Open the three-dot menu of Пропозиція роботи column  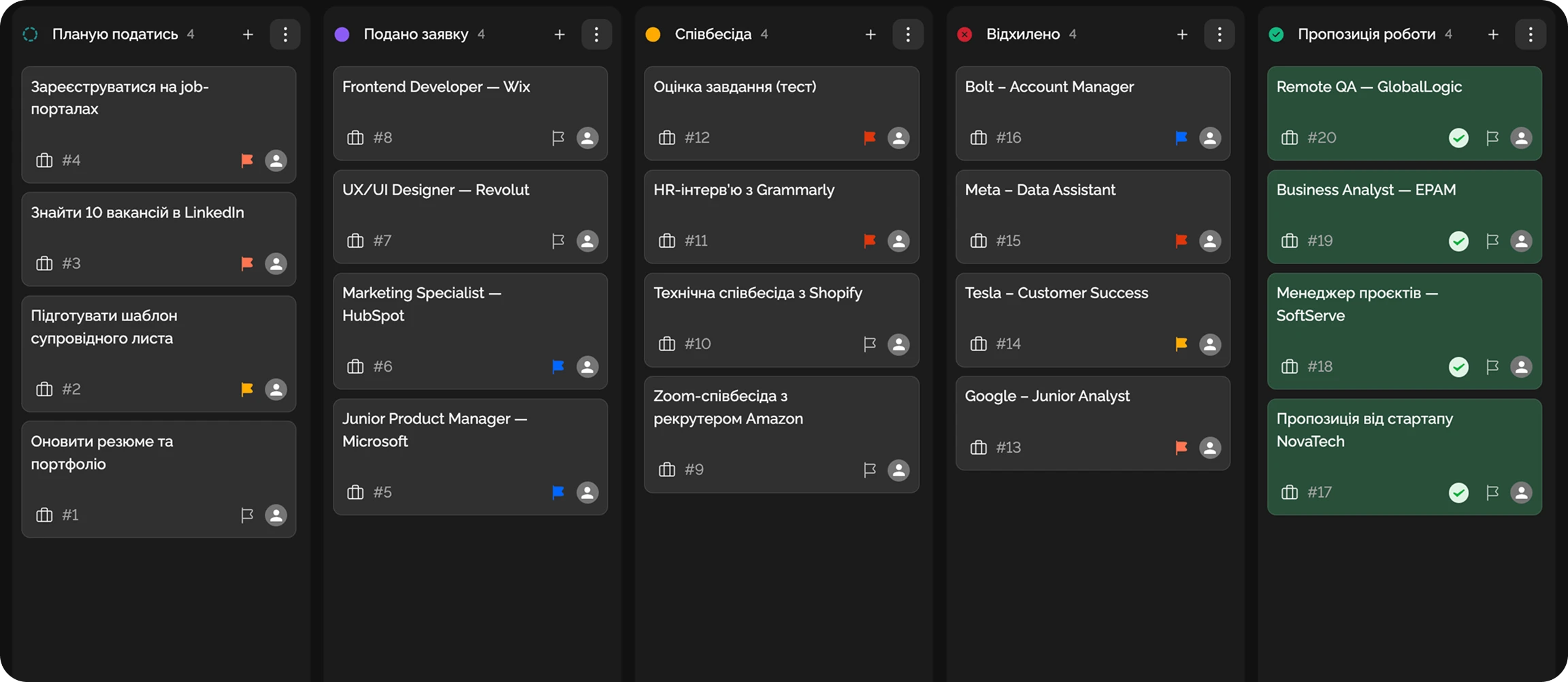(1531, 35)
